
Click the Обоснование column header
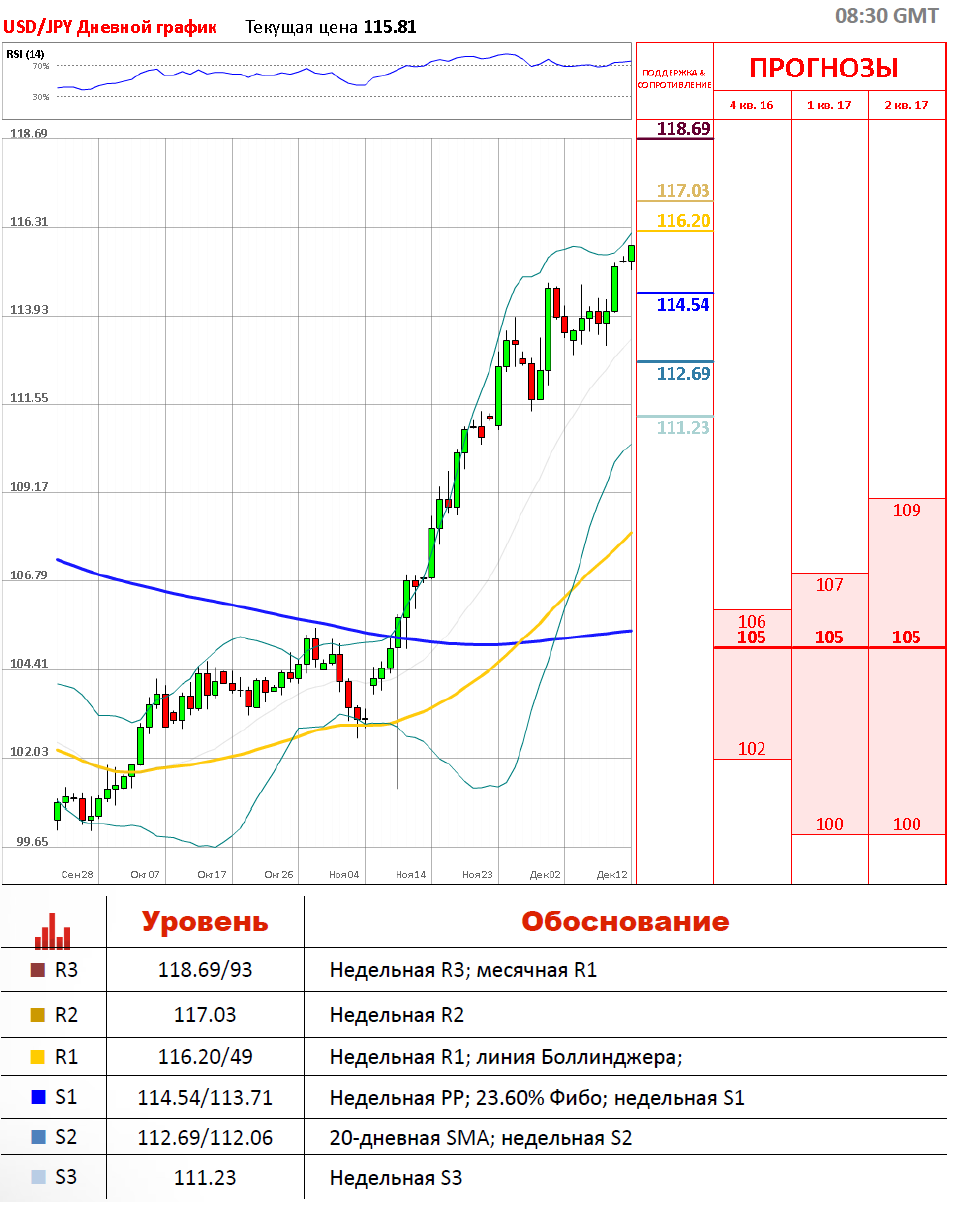coord(625,921)
